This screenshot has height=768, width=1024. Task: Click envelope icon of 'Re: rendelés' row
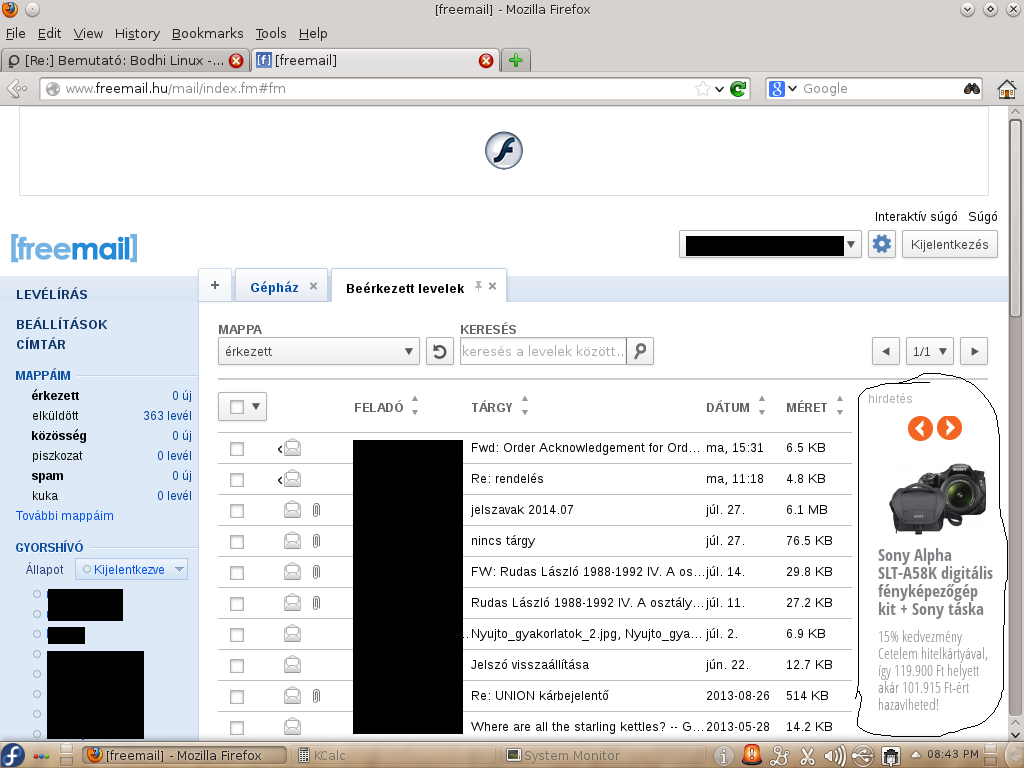[292, 479]
